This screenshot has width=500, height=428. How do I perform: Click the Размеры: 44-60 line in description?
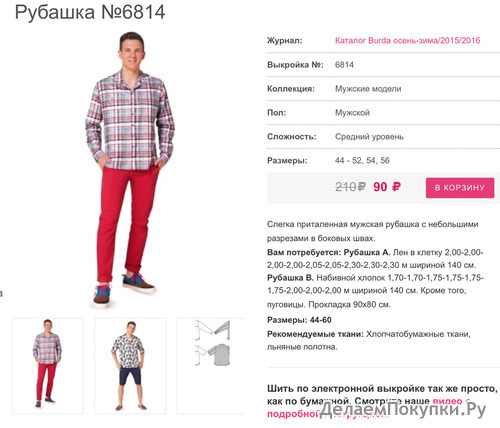click(x=299, y=320)
